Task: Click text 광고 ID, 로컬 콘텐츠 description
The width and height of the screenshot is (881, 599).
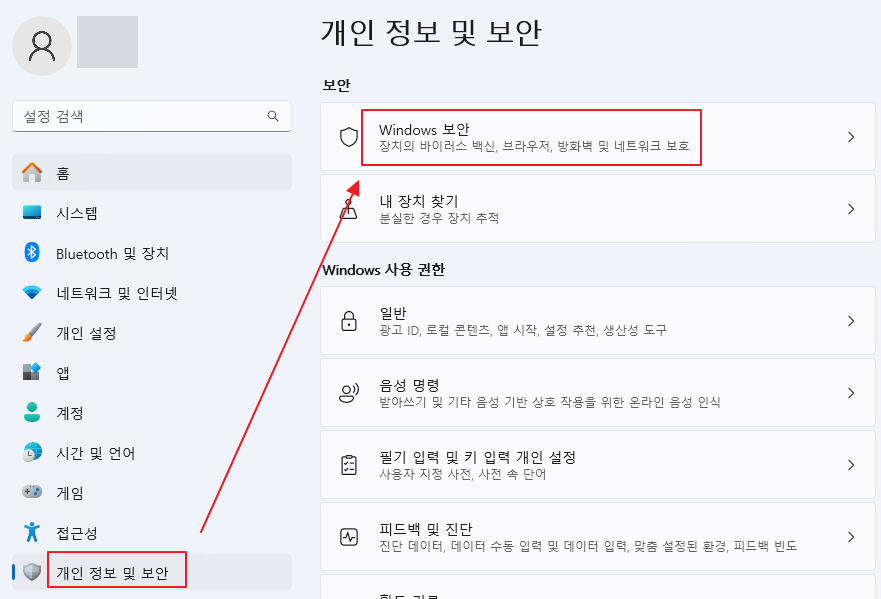Action: 523,330
